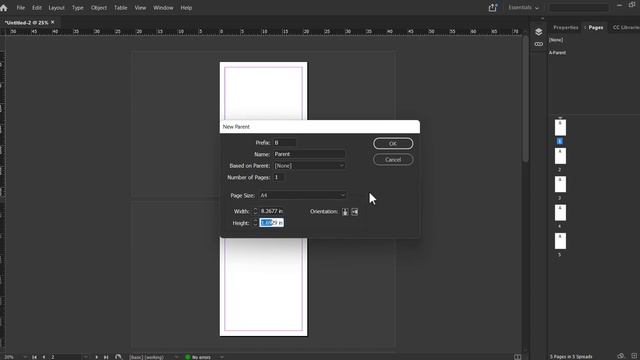Click the green No errors preflight indicator
The height and width of the screenshot is (360, 640).
(188, 357)
